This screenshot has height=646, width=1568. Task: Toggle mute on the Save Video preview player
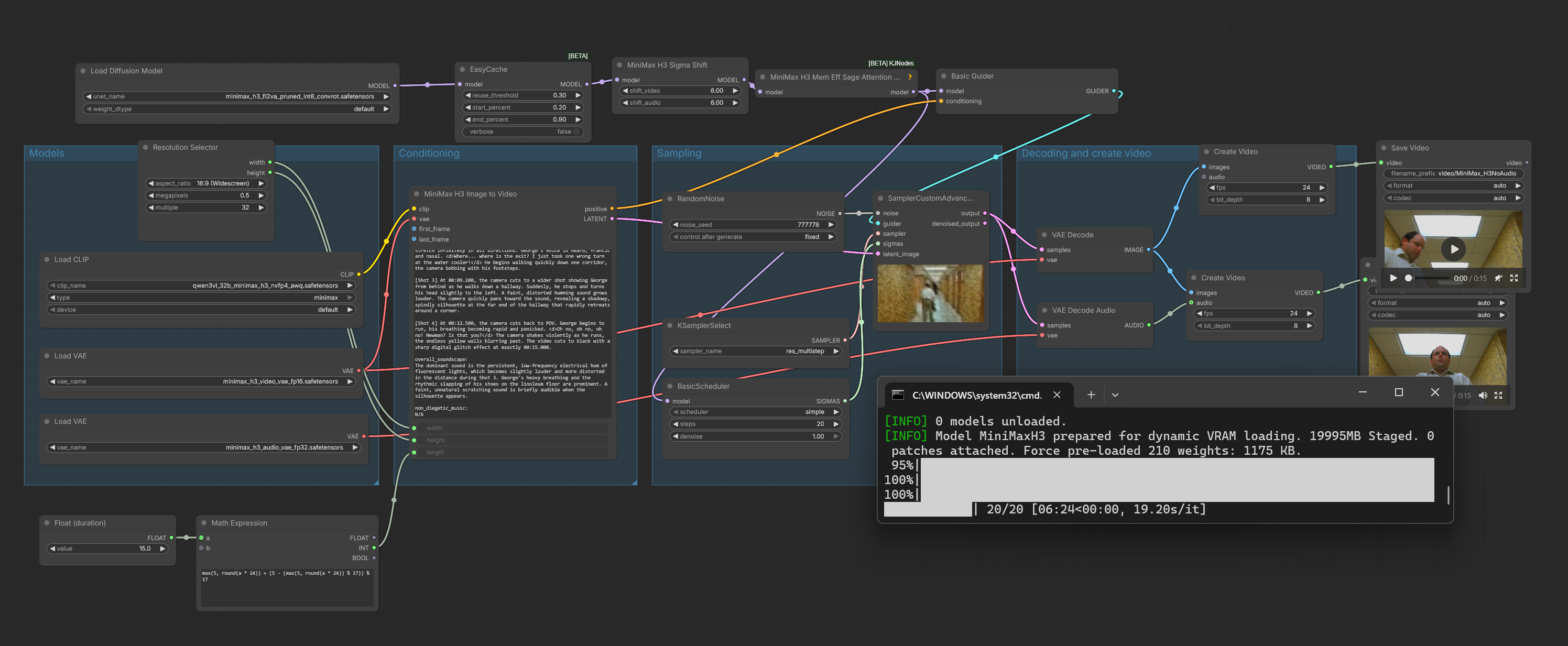[x=1498, y=278]
